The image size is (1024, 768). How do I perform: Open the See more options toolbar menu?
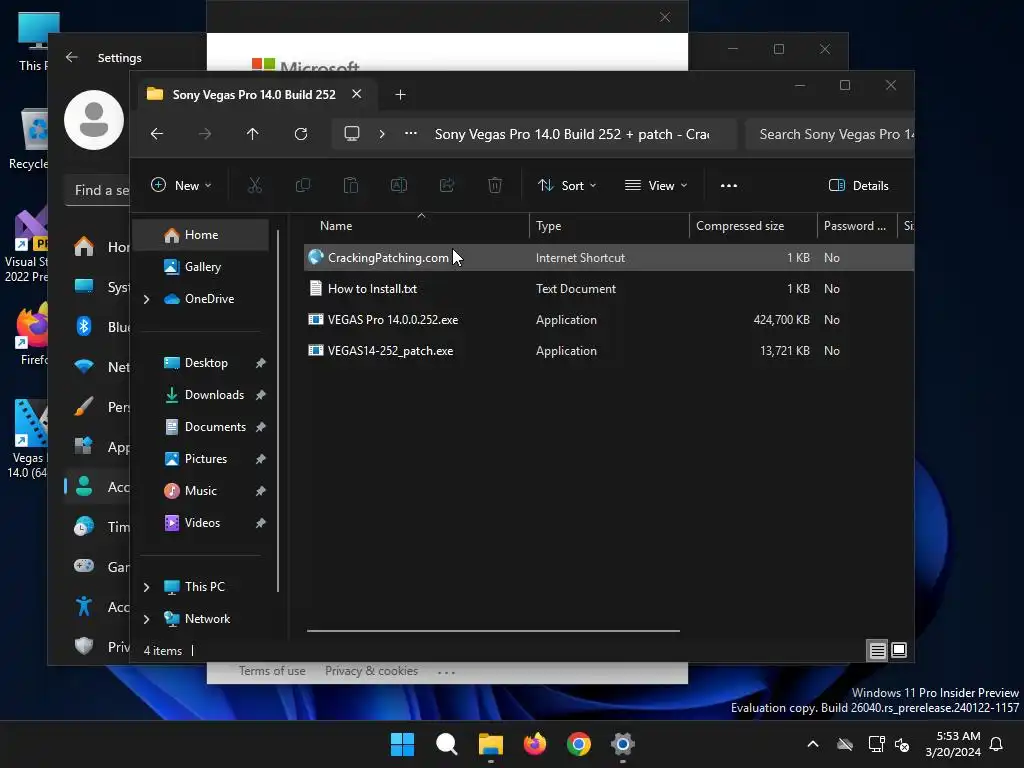[729, 185]
